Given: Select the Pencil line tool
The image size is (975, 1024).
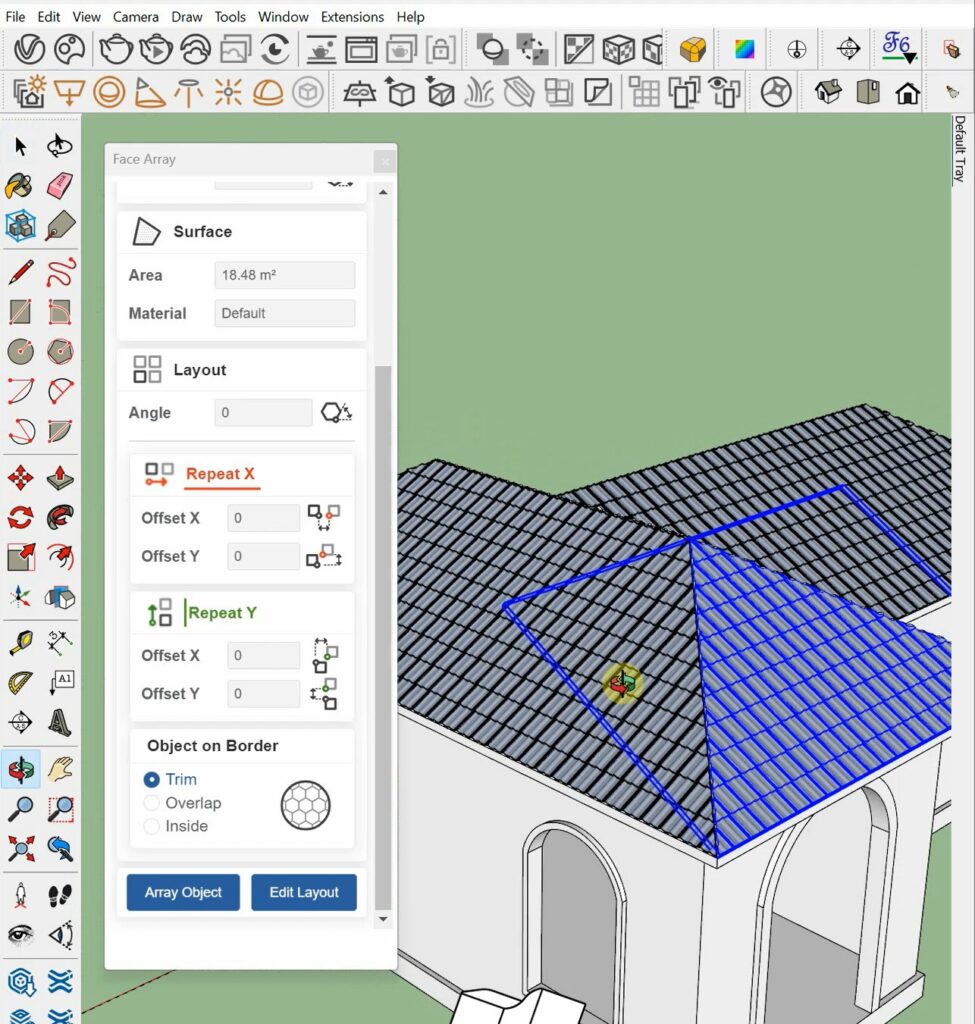Looking at the screenshot, I should pos(20,272).
